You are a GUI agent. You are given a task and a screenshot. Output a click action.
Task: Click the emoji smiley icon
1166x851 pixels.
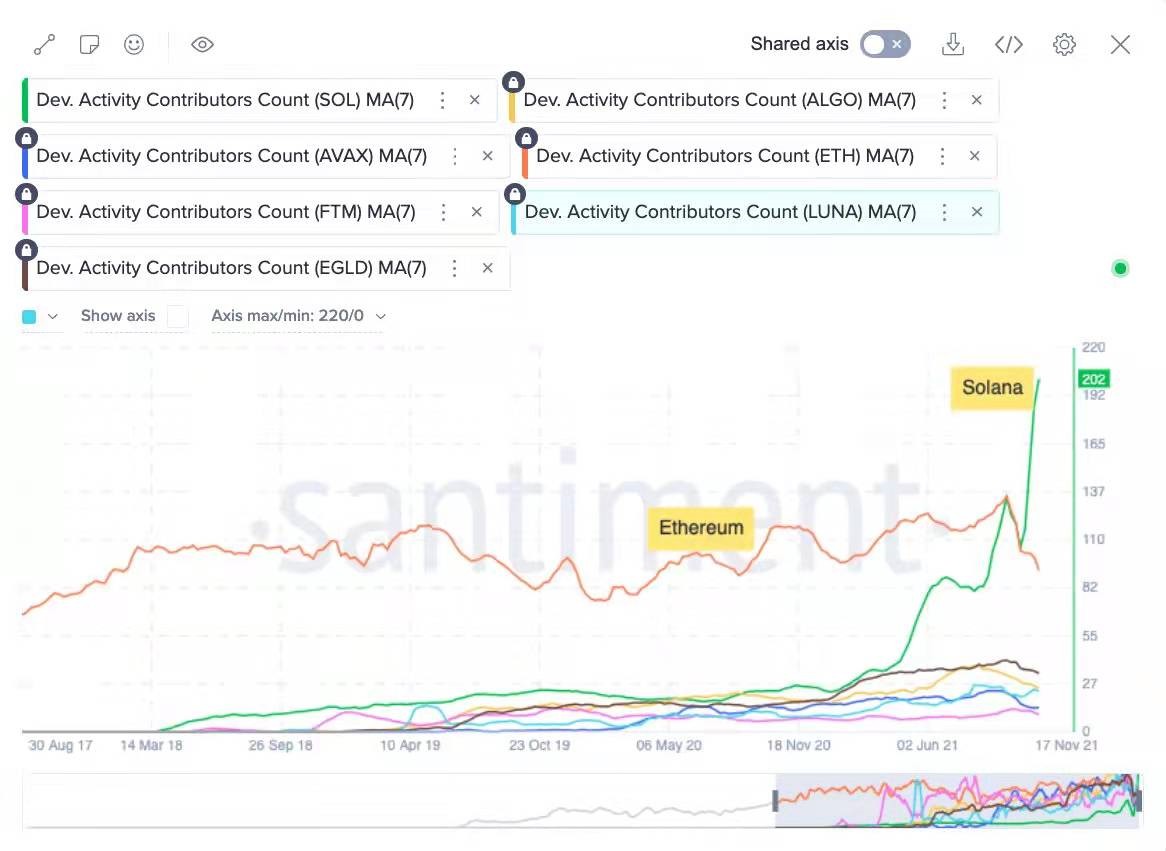tap(134, 45)
